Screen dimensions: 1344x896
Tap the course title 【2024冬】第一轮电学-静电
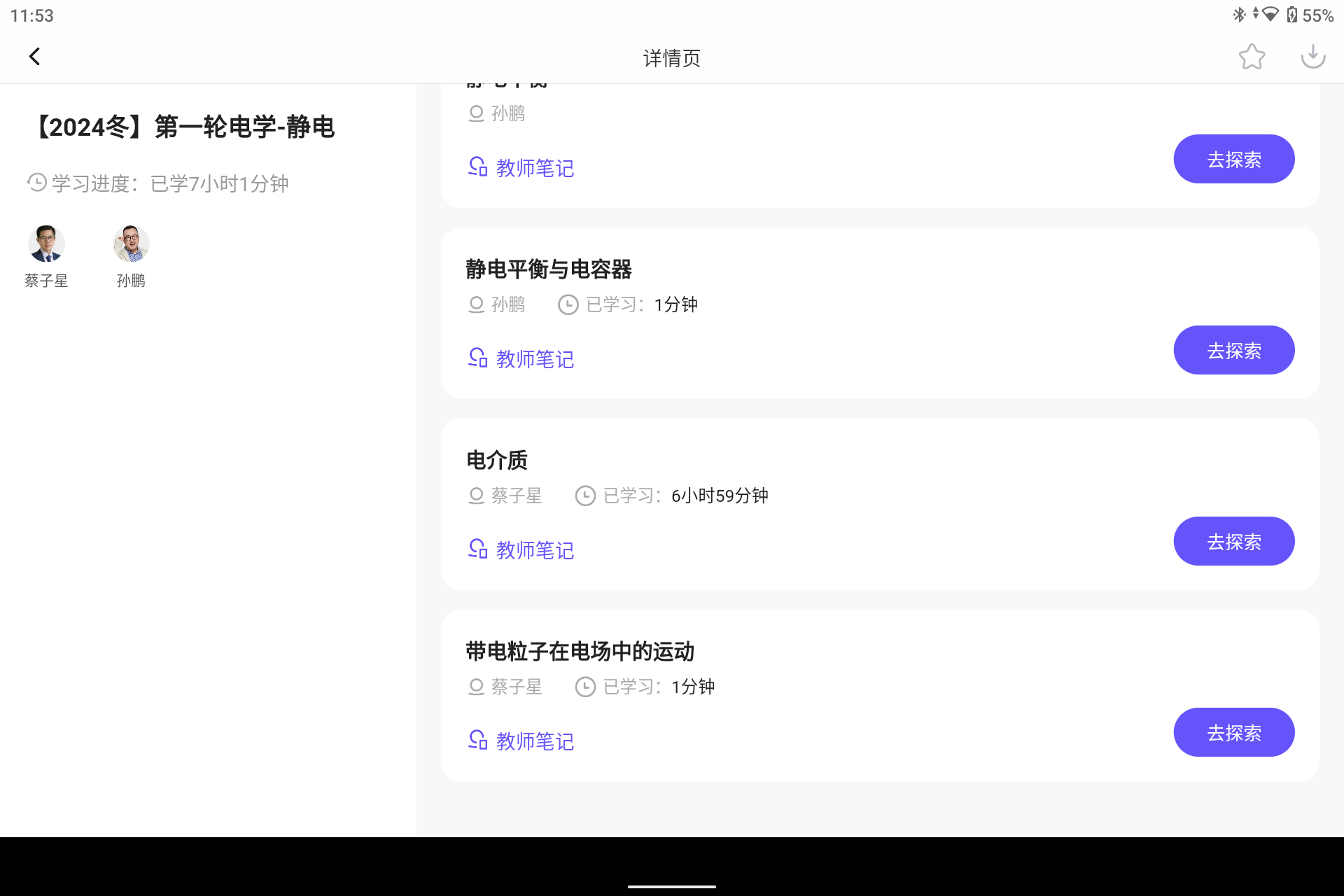click(183, 127)
